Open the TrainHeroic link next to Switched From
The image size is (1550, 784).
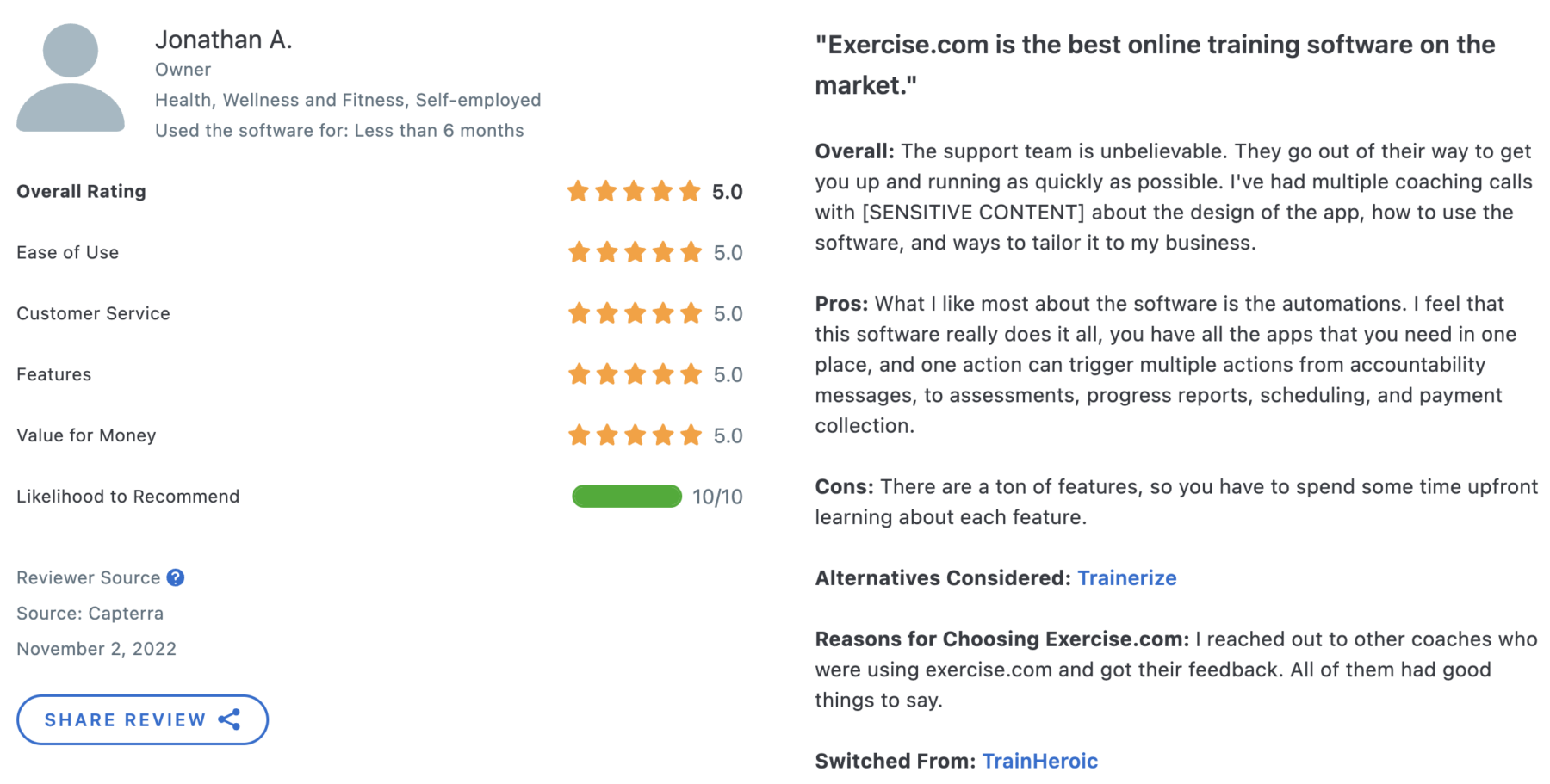pyautogui.click(x=1039, y=761)
